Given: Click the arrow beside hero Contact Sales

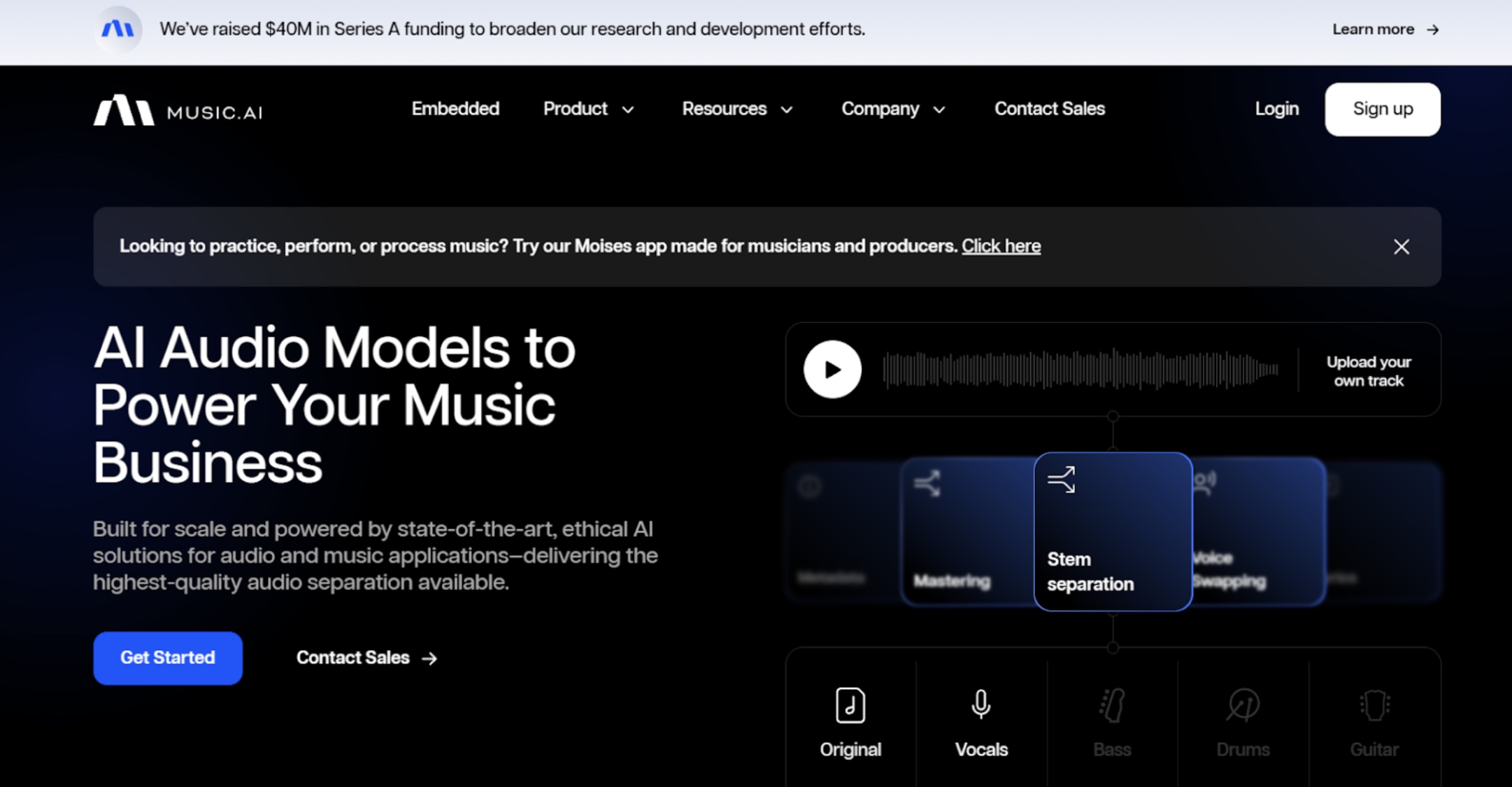Looking at the screenshot, I should (x=429, y=658).
